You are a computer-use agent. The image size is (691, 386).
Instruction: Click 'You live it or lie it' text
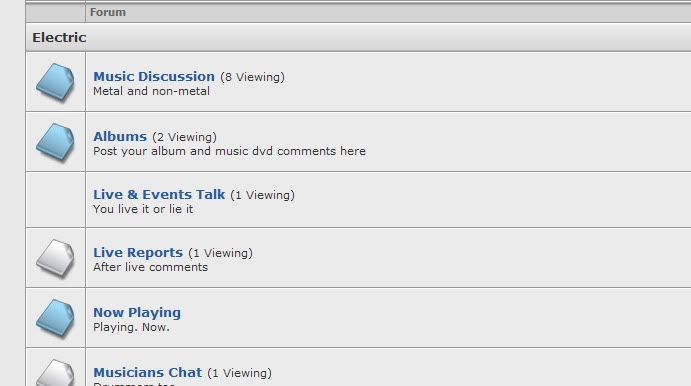[143, 209]
